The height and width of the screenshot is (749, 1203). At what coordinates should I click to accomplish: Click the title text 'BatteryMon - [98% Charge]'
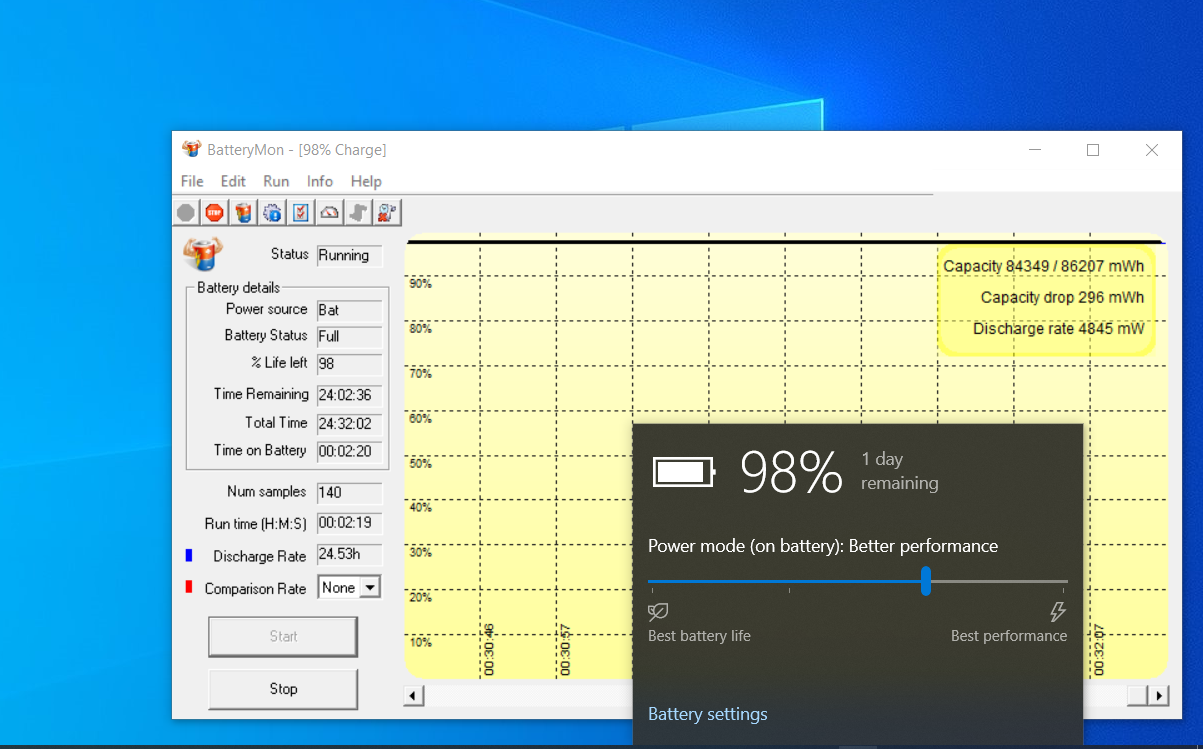(297, 150)
